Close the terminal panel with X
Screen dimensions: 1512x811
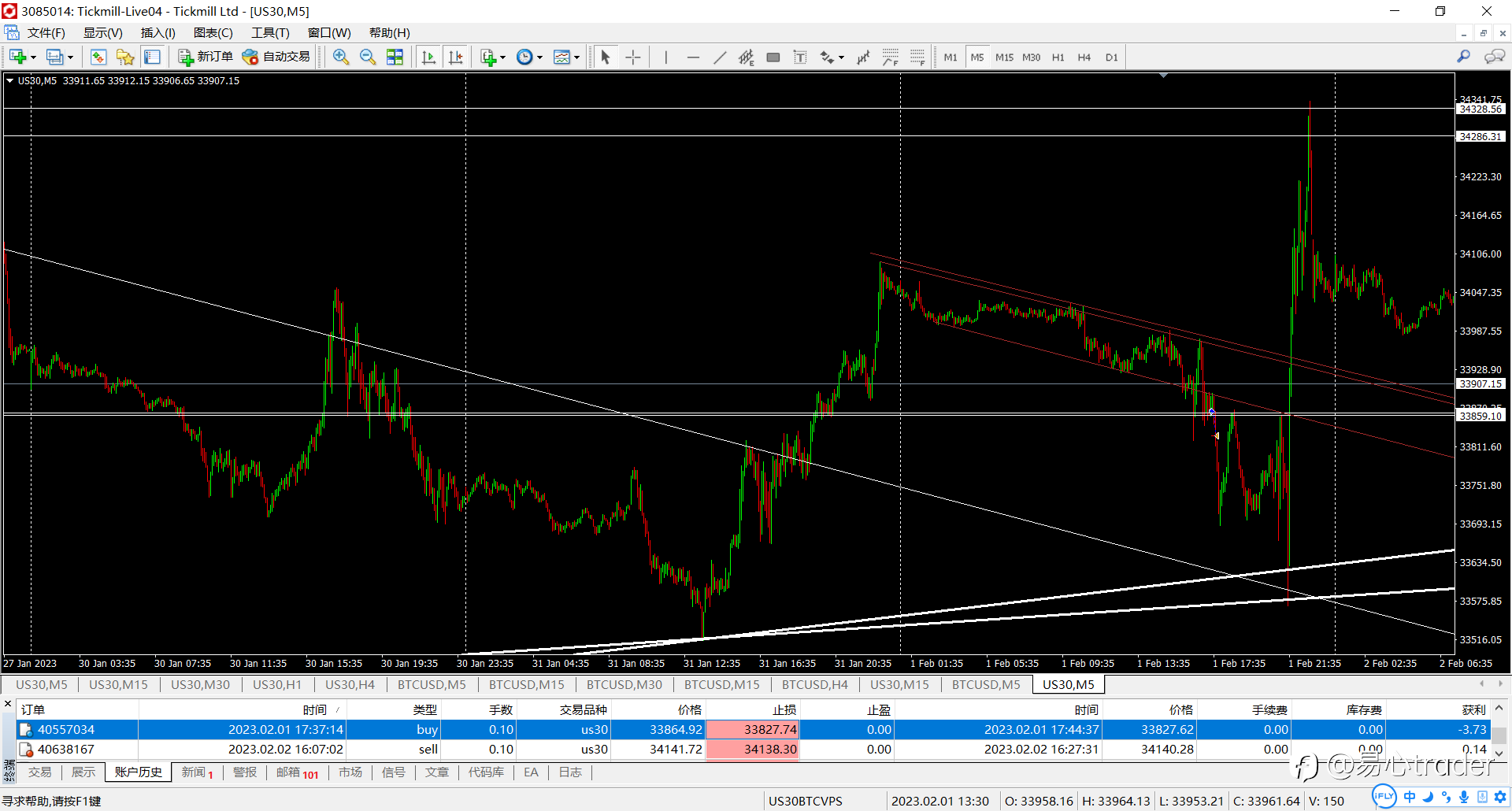[x=8, y=704]
